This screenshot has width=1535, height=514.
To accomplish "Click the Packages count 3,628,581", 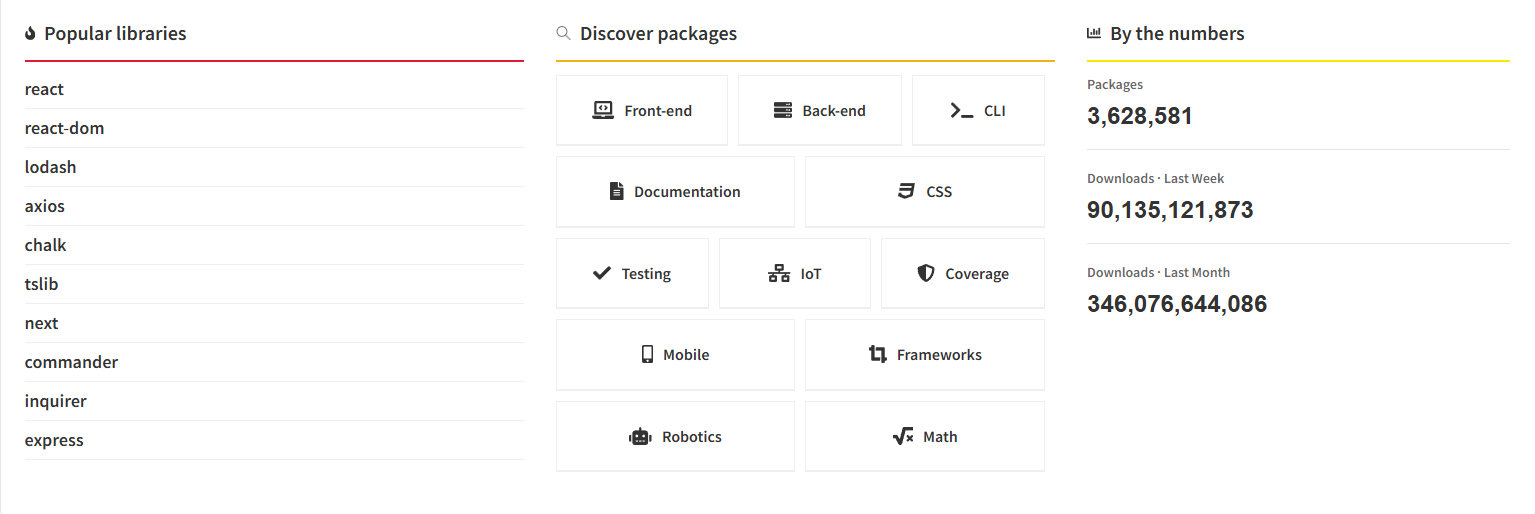I will click(x=1140, y=116).
